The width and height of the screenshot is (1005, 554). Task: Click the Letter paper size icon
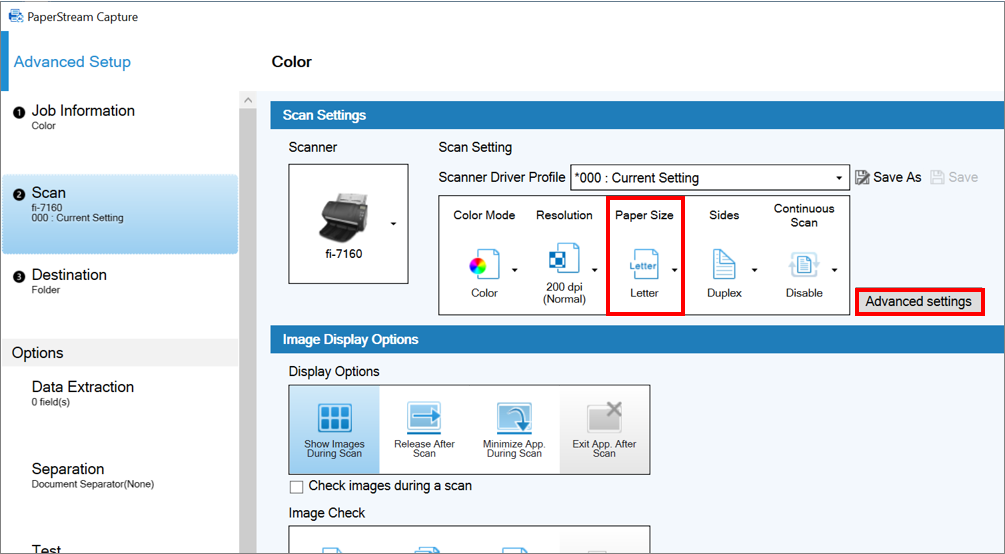(x=644, y=264)
